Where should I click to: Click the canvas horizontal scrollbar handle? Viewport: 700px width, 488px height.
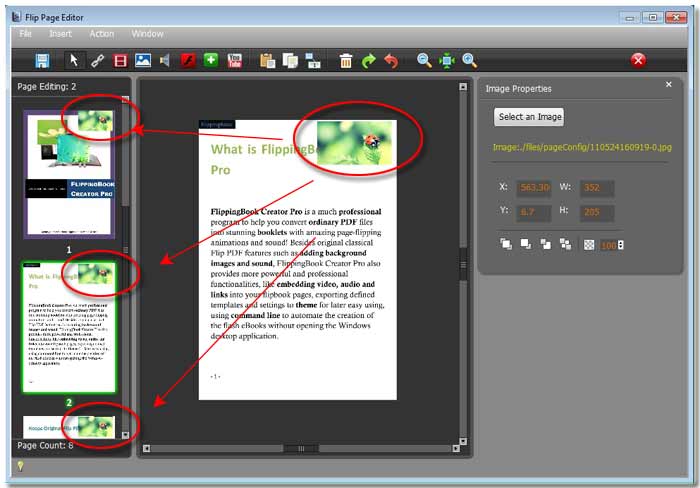(x=301, y=448)
